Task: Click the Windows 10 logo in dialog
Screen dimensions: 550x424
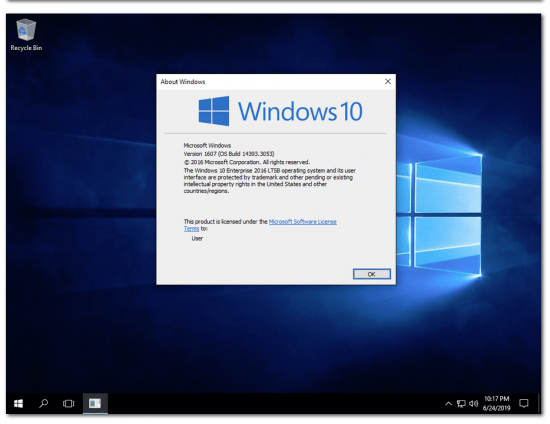Action: coord(281,111)
